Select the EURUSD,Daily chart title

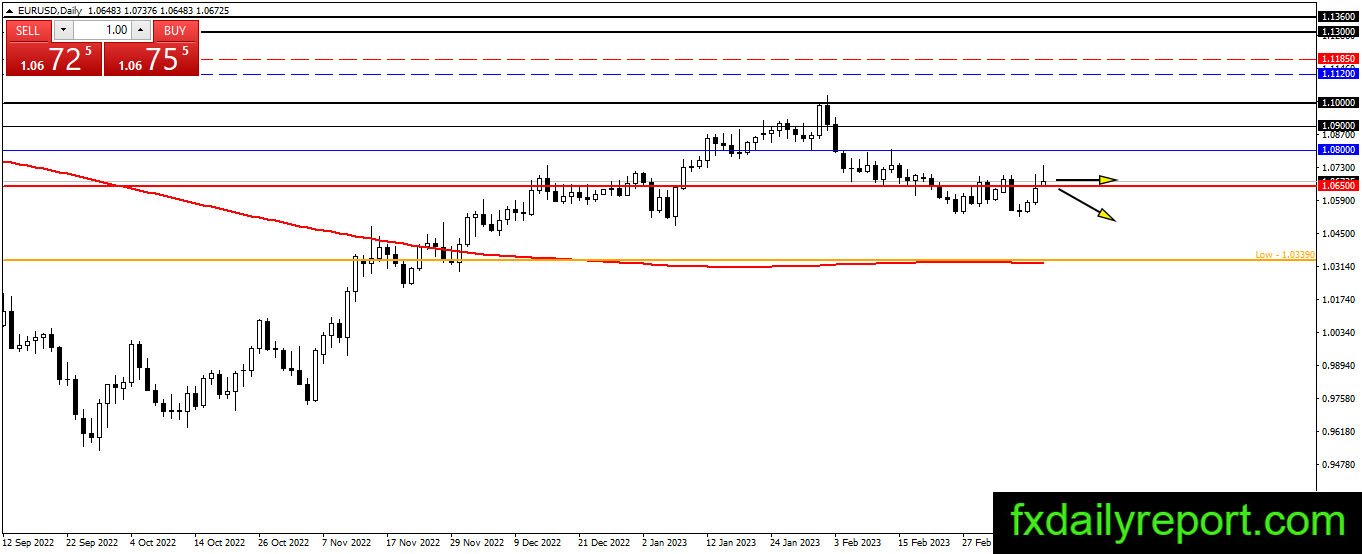[x=52, y=10]
